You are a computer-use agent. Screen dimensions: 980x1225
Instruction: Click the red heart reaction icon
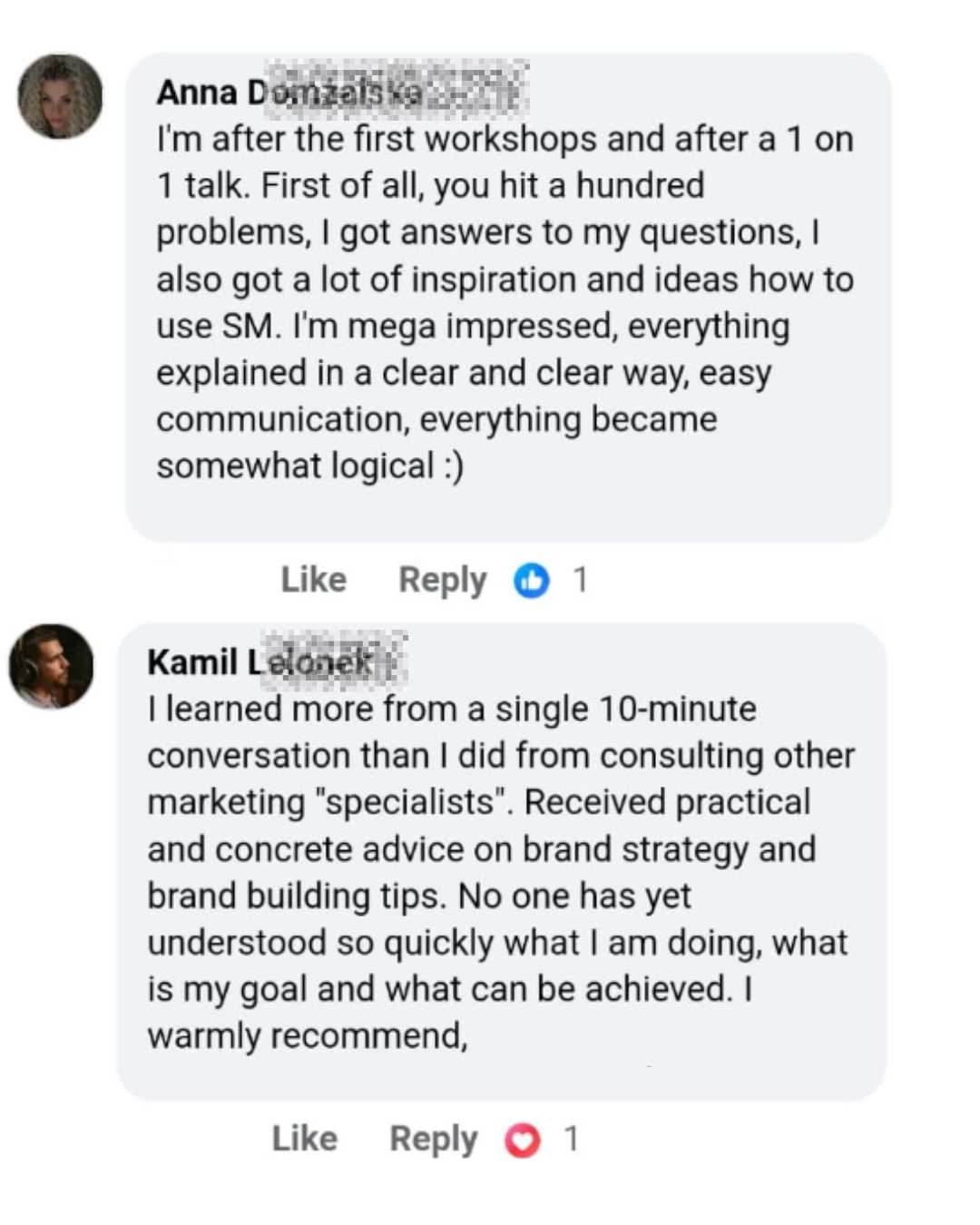pyautogui.click(x=523, y=1141)
